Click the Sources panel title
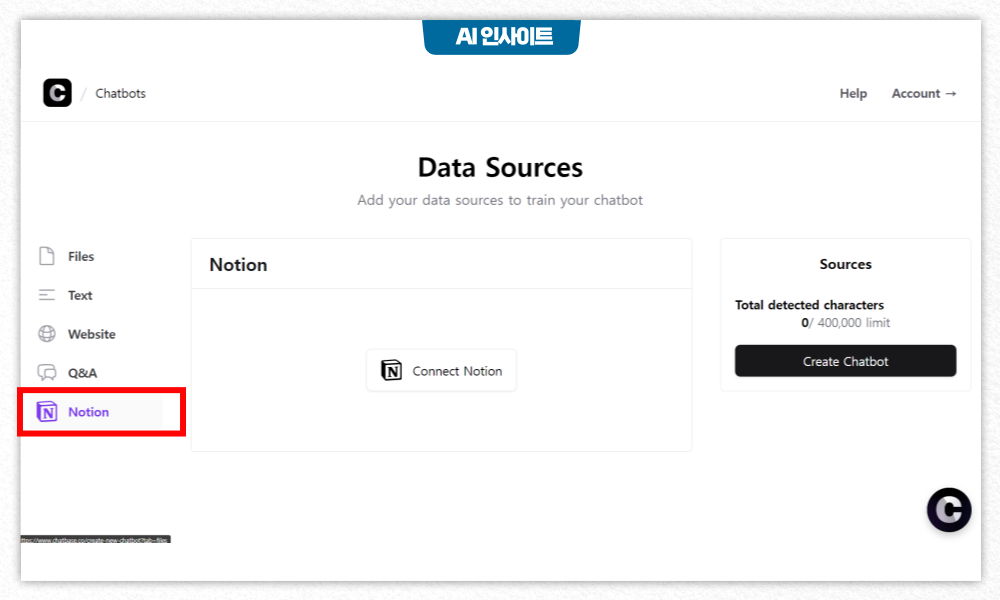1000x600 pixels. [x=845, y=264]
